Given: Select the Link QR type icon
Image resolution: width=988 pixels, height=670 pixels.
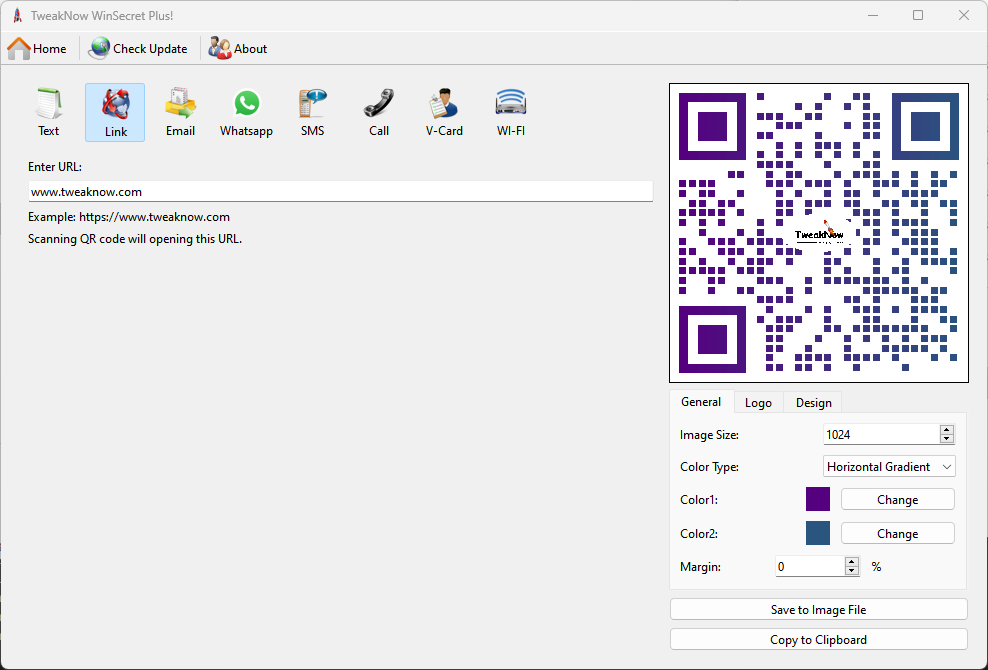Looking at the screenshot, I should pos(115,113).
